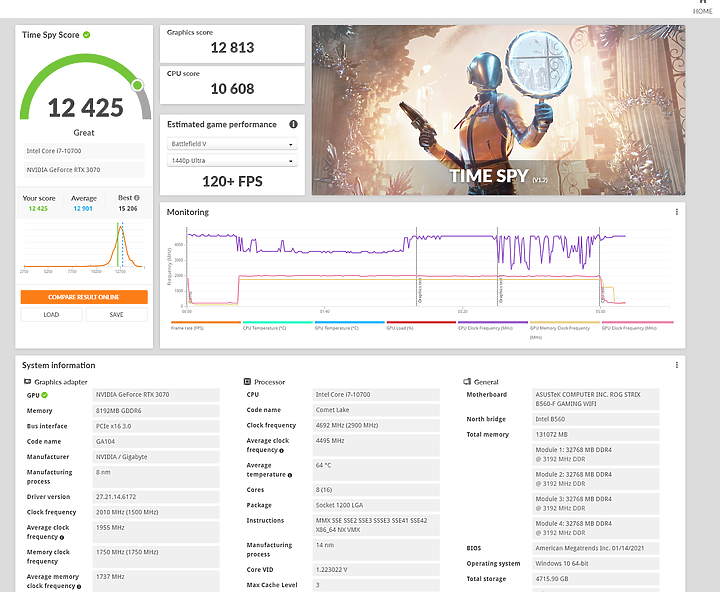The width and height of the screenshot is (720, 592).
Task: Click the Time Spy score gauge
Action: (85, 87)
